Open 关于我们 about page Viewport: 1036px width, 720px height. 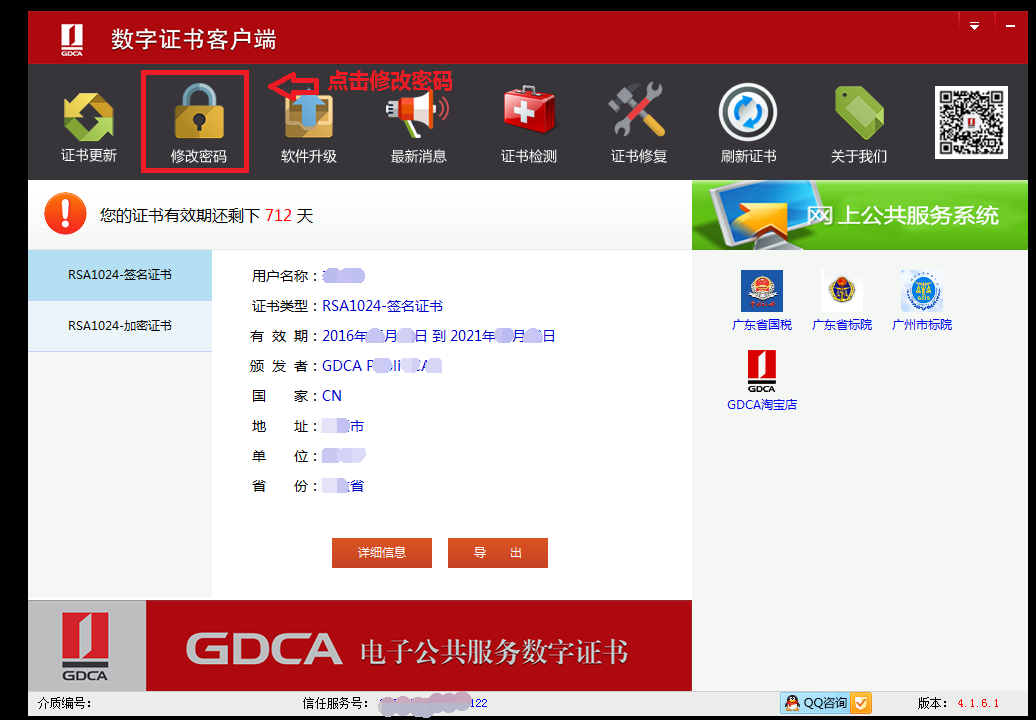point(857,120)
